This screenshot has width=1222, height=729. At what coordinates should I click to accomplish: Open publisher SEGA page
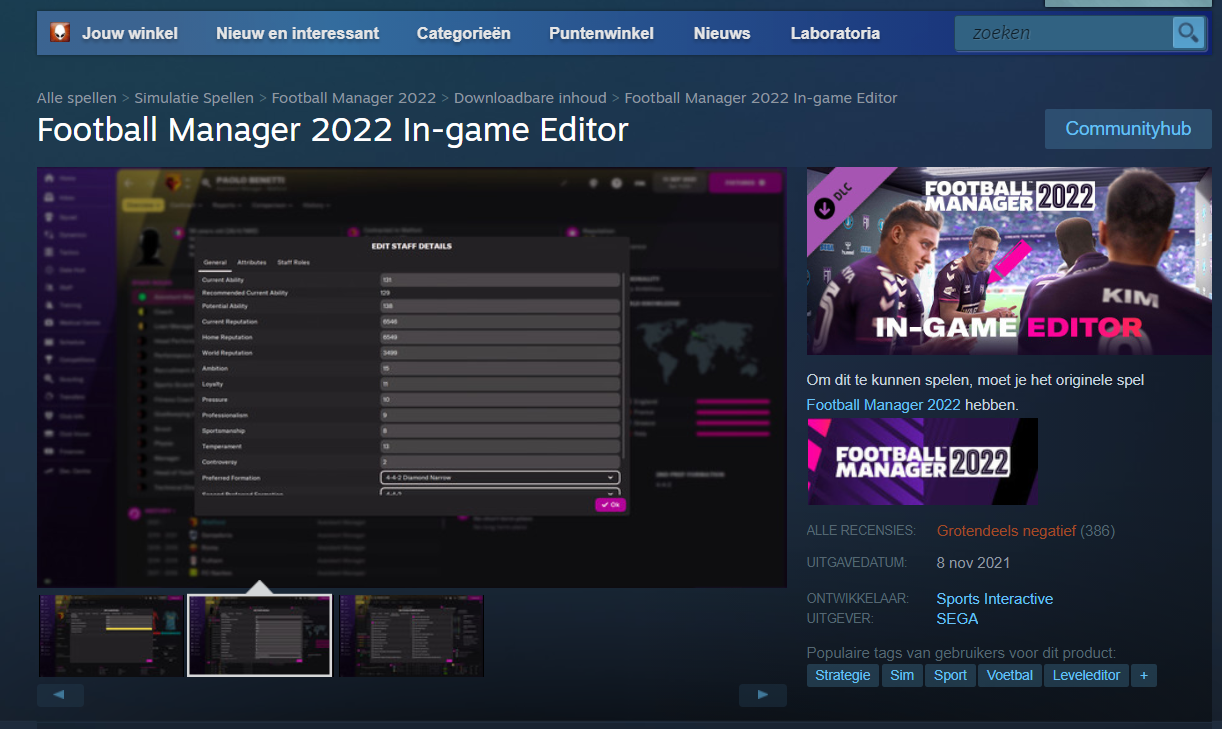[x=957, y=619]
